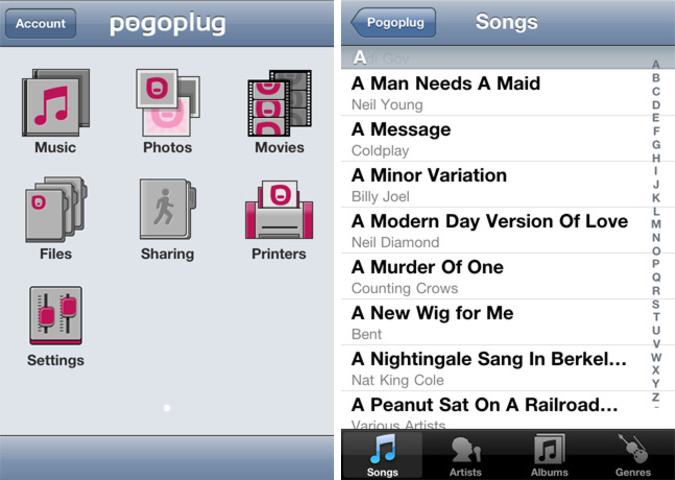Switch to the Songs tab
The image size is (675, 480).
382,454
